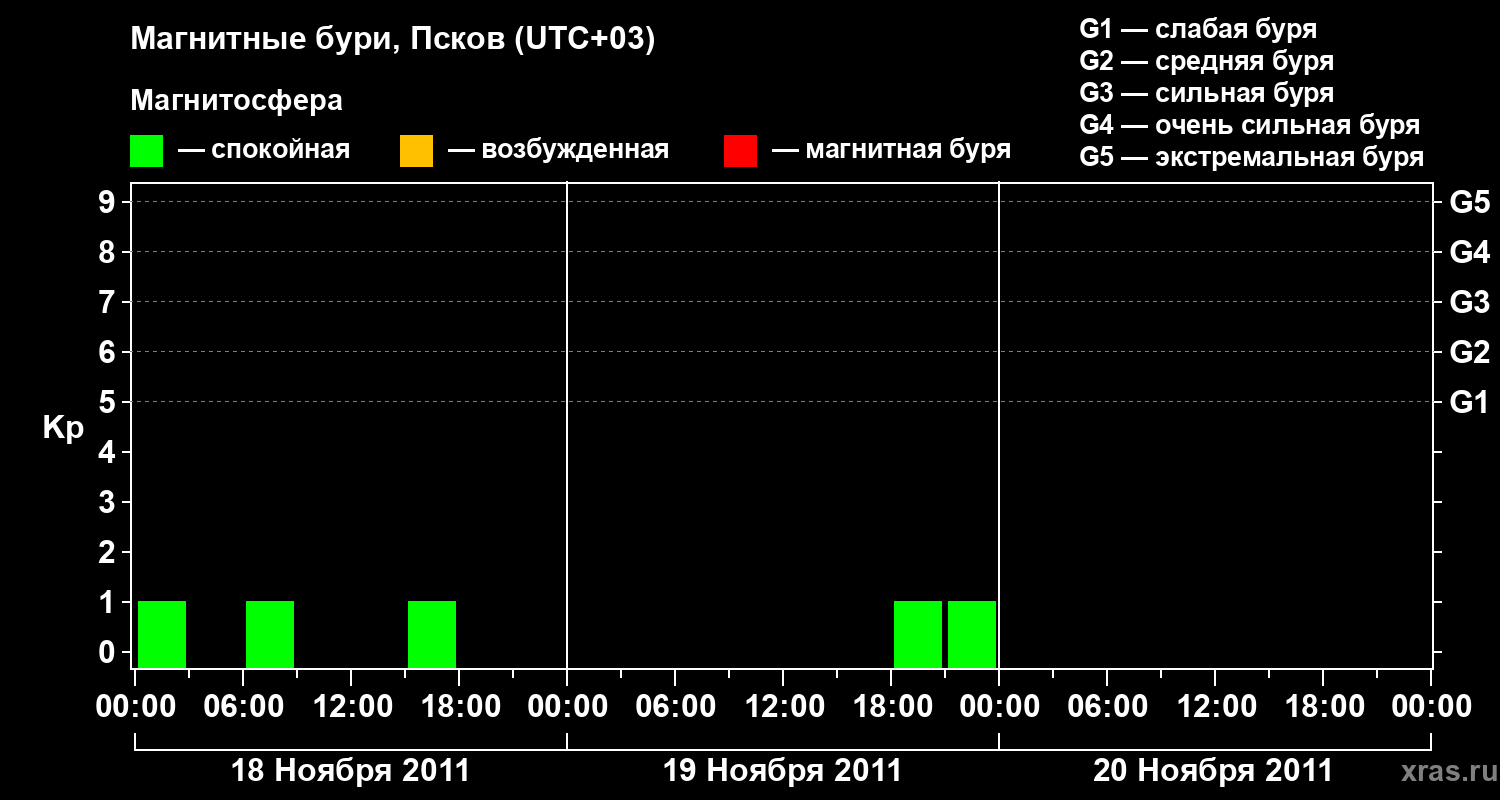Select 'G3 — сильная буря' legend line
1500x800 pixels.
point(1207,93)
